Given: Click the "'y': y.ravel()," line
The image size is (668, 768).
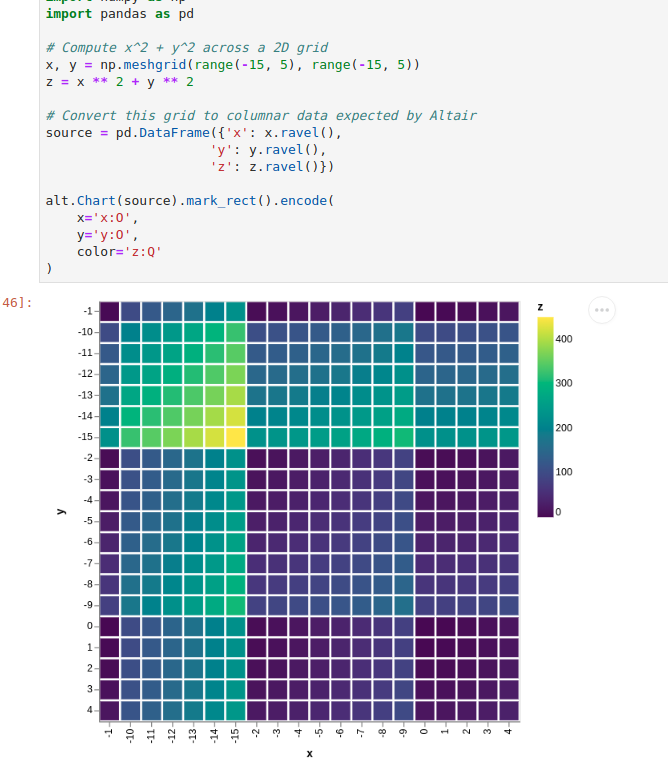Looking at the screenshot, I should (x=268, y=150).
